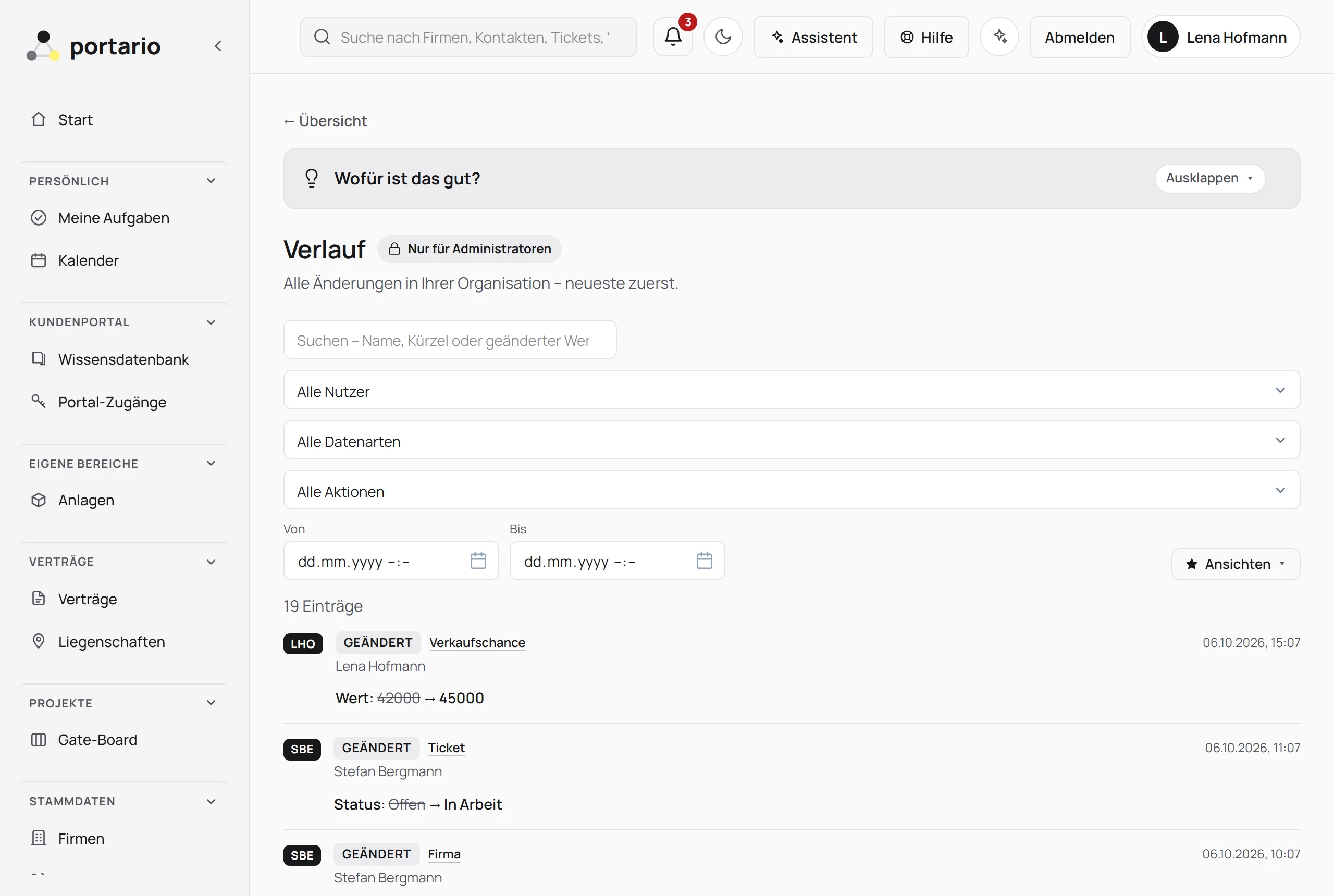Open Portal-Zugänge

124,402
